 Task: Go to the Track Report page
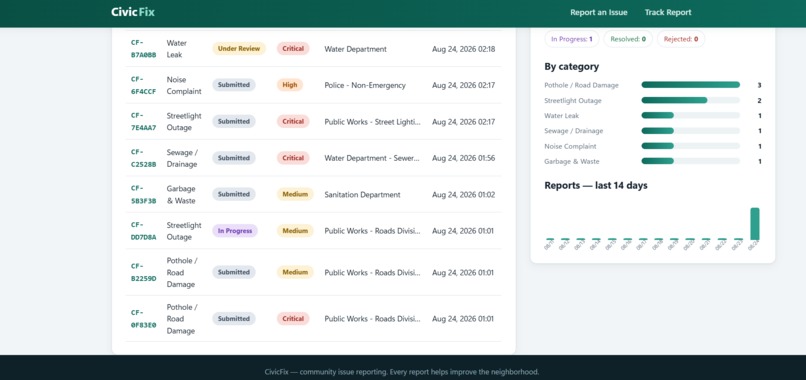tap(668, 12)
